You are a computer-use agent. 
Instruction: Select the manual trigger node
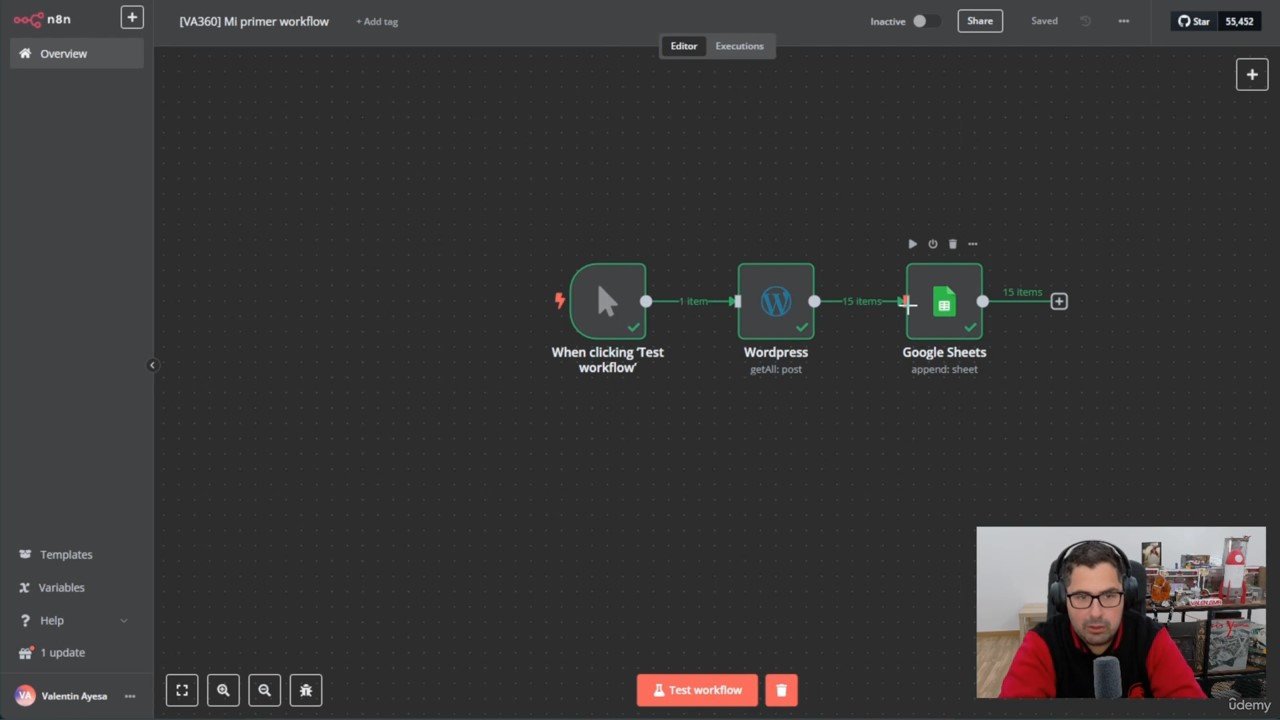pos(608,301)
